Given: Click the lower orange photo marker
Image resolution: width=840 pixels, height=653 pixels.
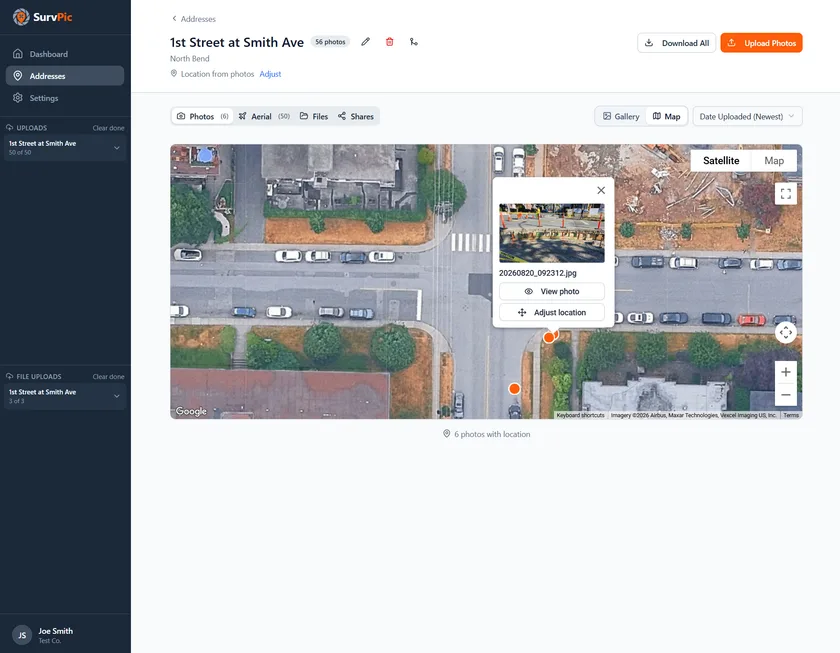Looking at the screenshot, I should click(x=514, y=389).
